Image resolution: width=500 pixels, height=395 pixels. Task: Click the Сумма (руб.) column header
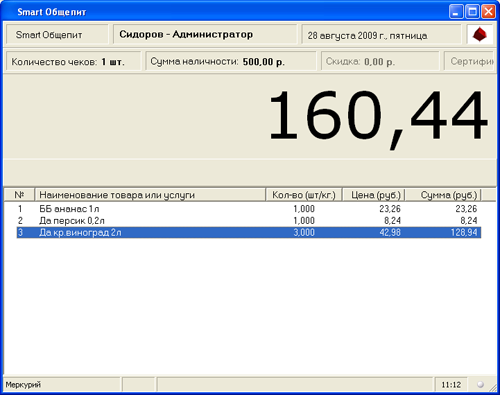[443, 195]
